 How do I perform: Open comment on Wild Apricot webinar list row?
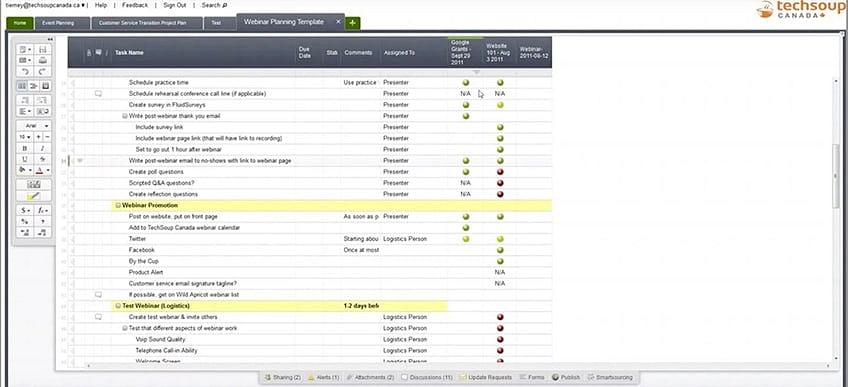98,295
